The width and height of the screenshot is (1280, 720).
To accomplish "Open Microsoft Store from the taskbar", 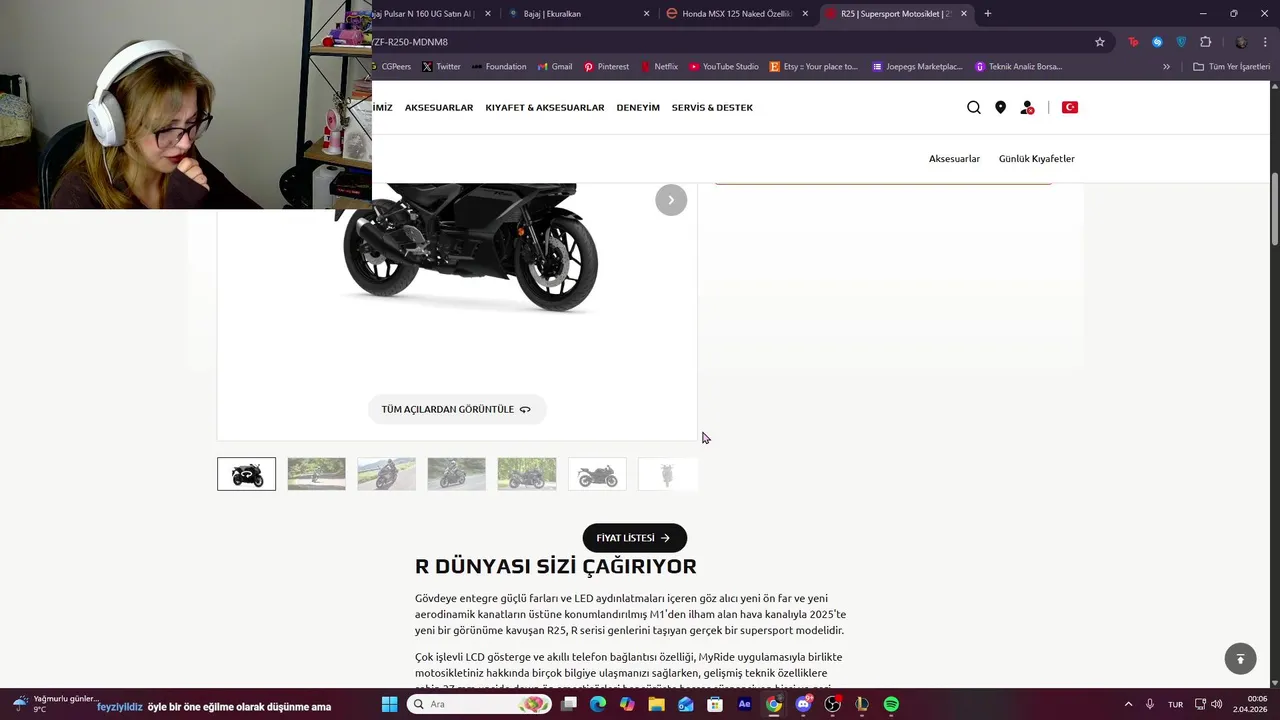I will click(x=715, y=704).
